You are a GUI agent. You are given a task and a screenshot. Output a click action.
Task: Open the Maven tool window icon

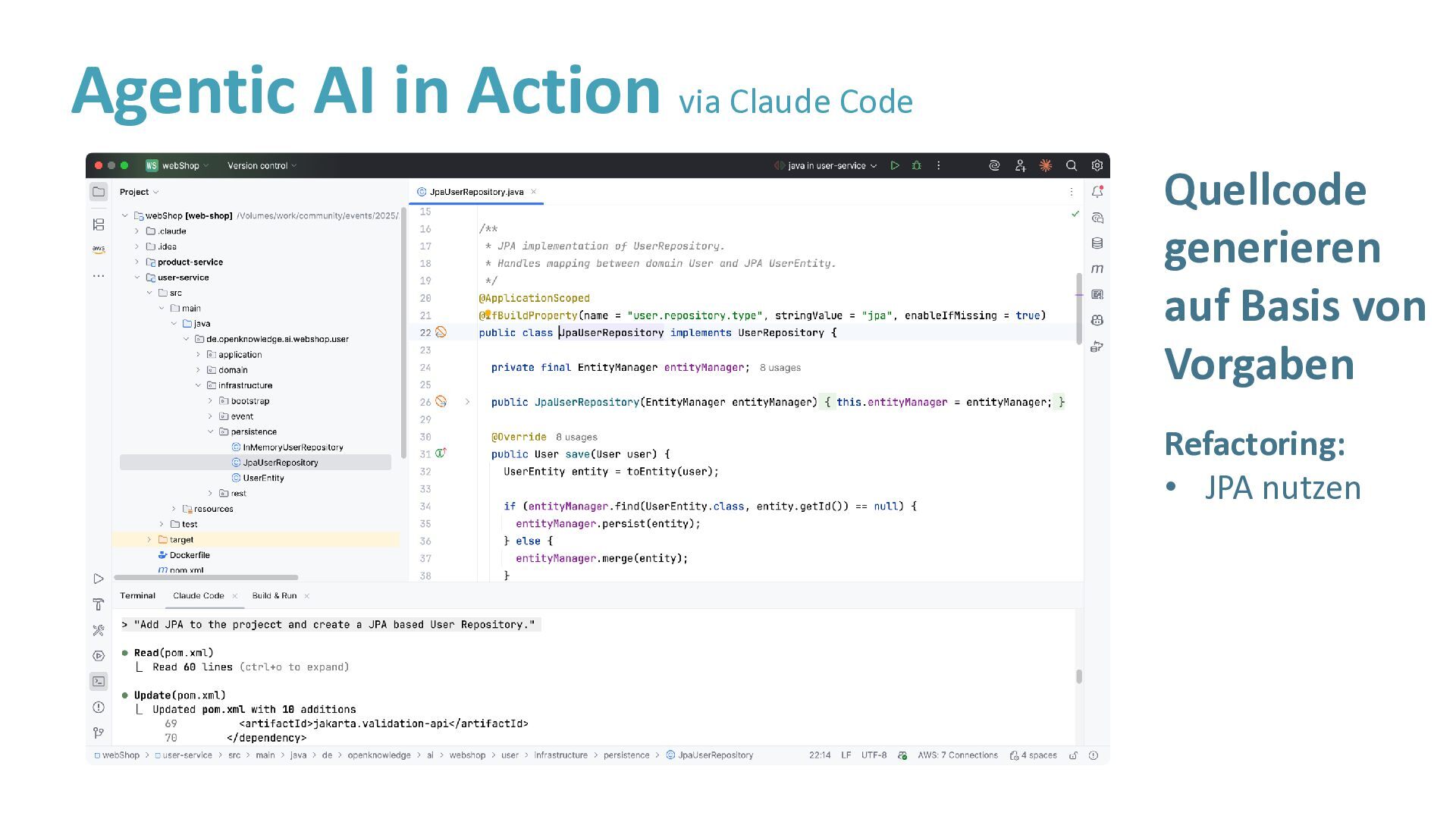(1097, 268)
